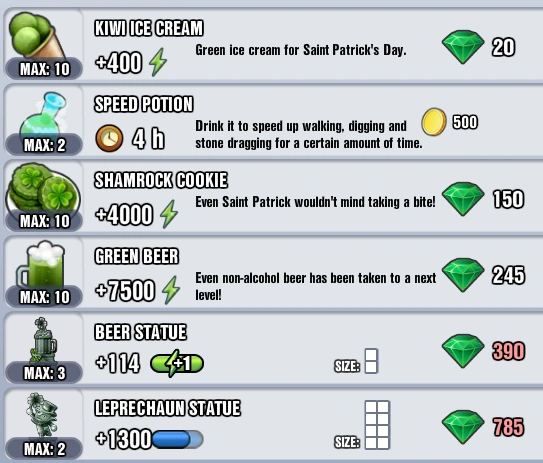Screen dimensions: 543x463
Task: Click the clock icon next to 4 h
Action: coord(109,138)
